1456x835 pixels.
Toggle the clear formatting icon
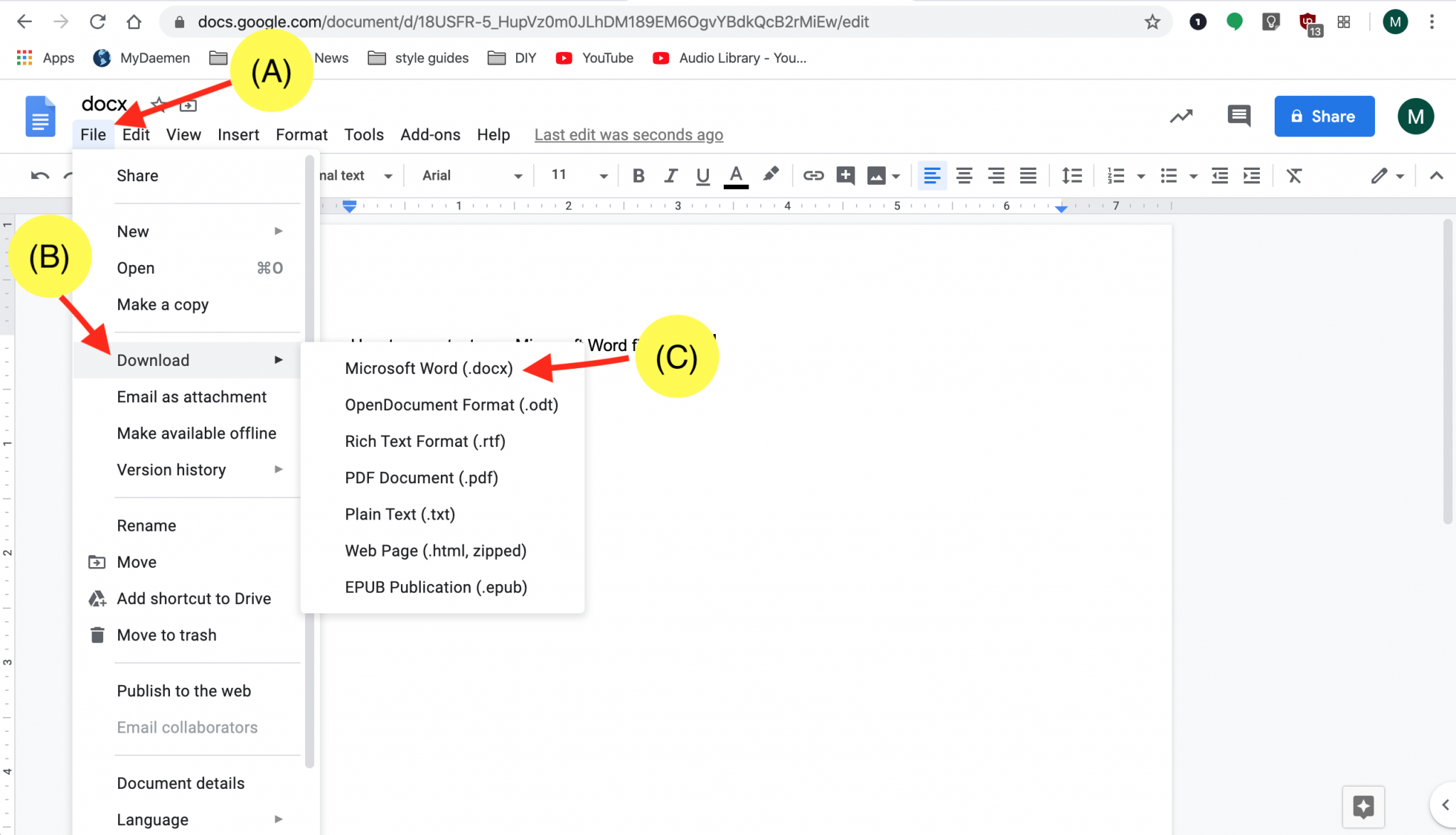click(x=1296, y=175)
